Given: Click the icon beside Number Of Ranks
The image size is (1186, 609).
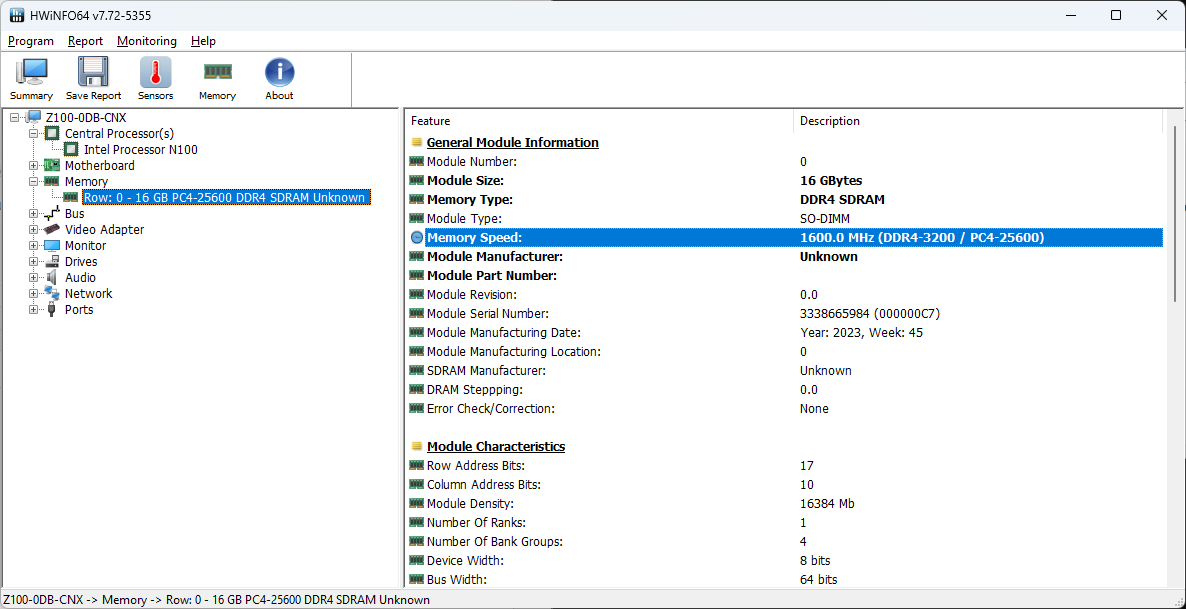Looking at the screenshot, I should 417,523.
